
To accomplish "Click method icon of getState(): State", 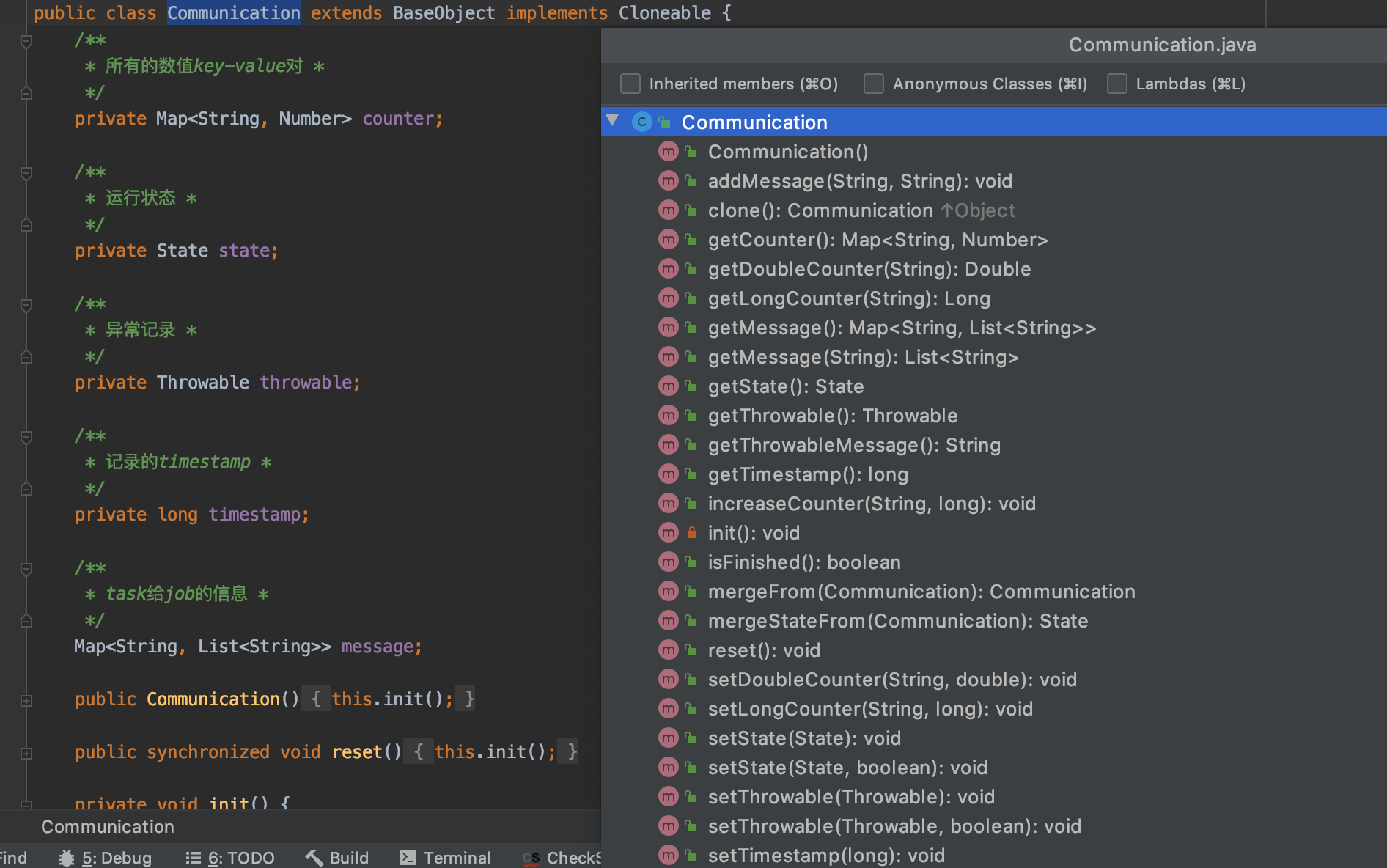I will point(668,386).
